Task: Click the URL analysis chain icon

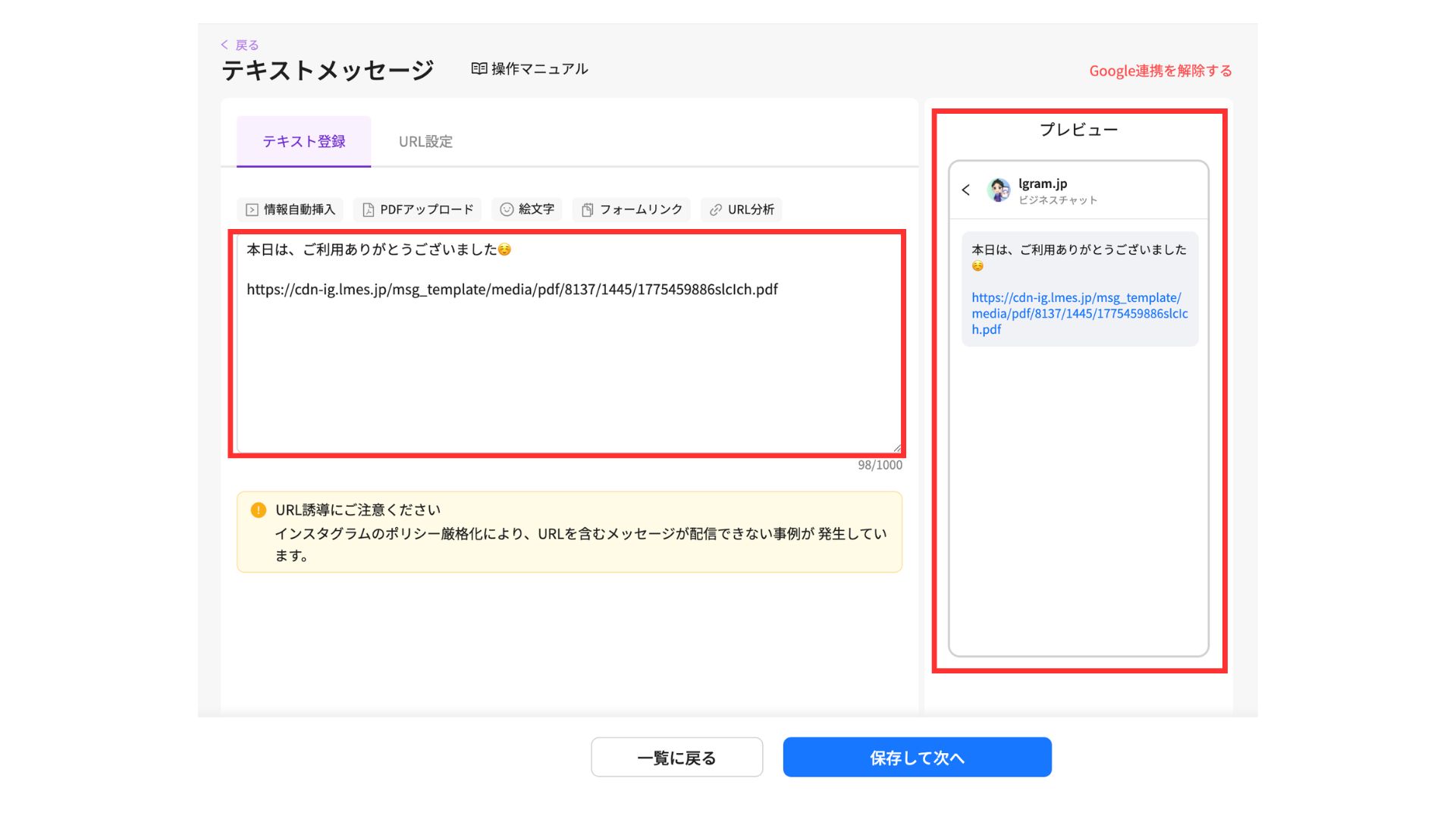Action: point(715,210)
